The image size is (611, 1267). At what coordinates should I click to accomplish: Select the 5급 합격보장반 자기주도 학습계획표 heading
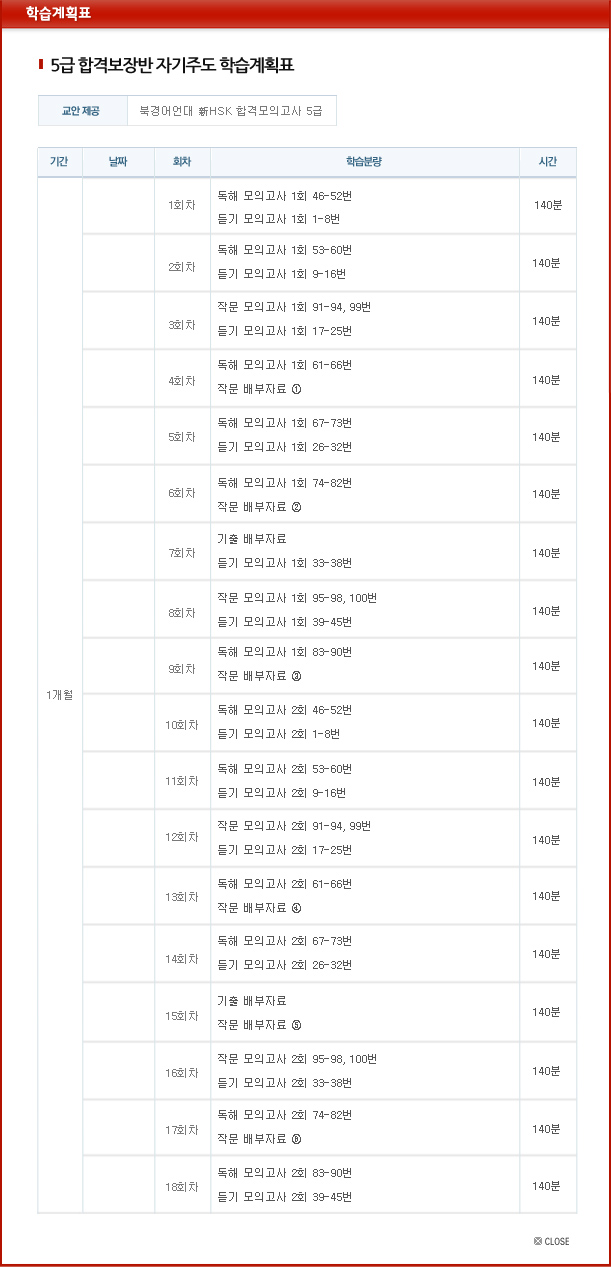click(x=172, y=66)
